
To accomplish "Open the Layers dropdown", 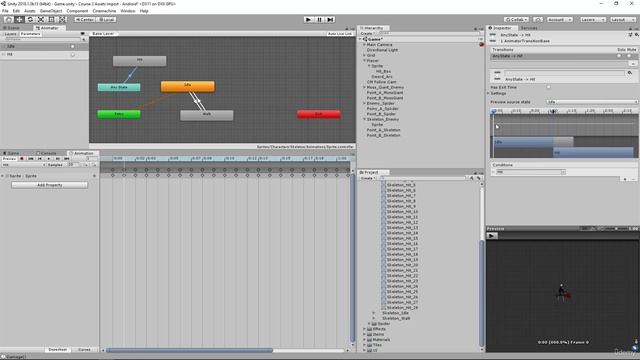I will [592, 20].
